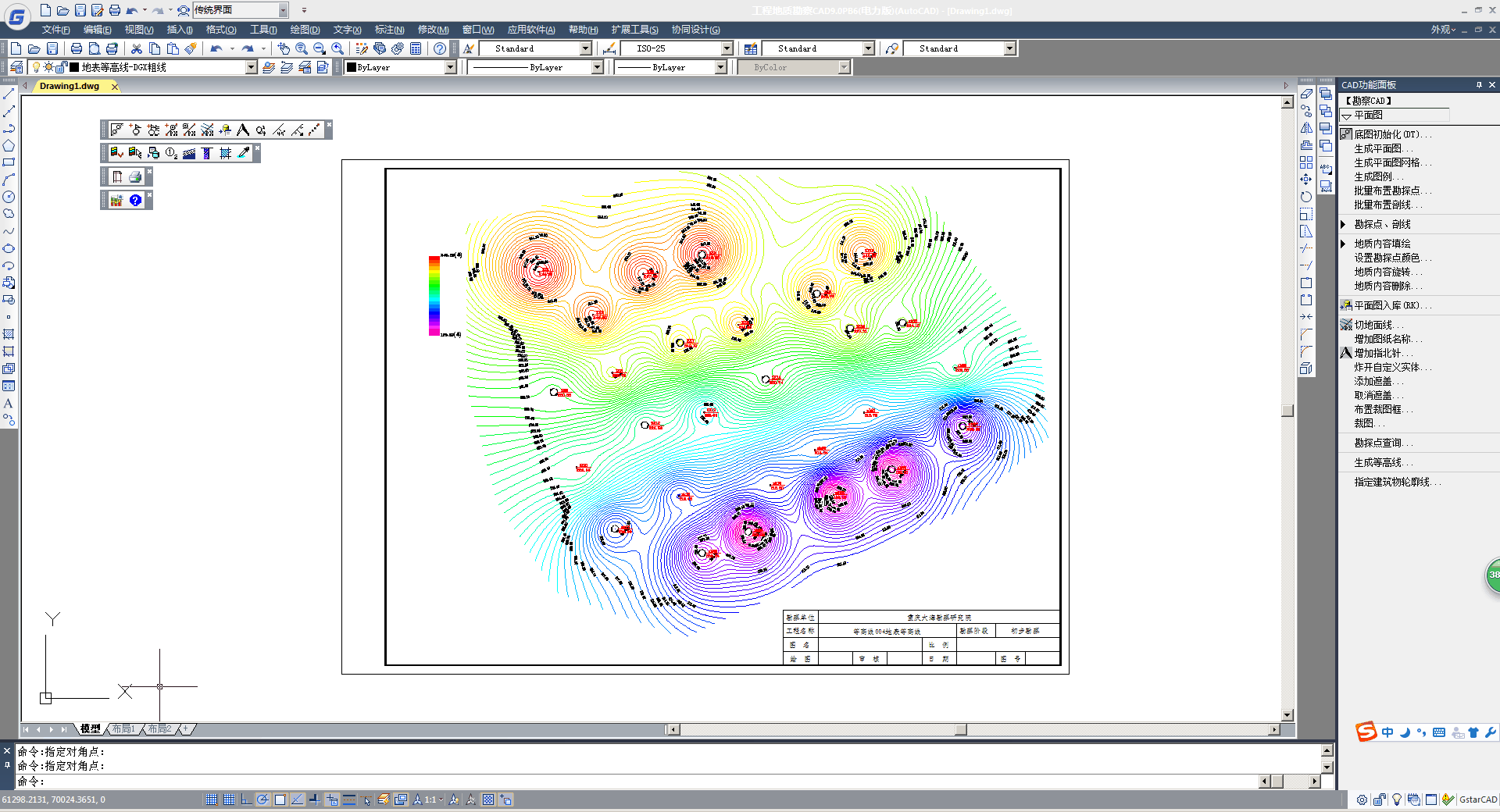Open the layer name dropdown
The height and width of the screenshot is (812, 1500).
click(x=251, y=68)
